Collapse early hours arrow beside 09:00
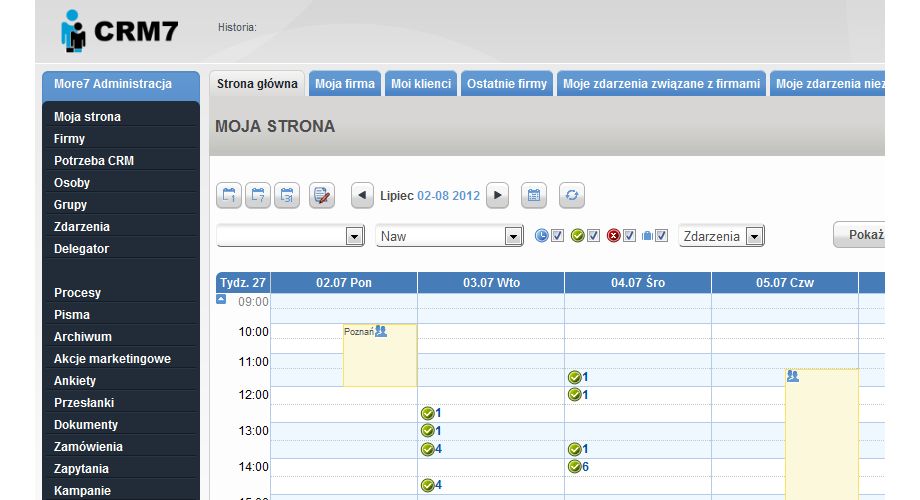Image resolution: width=920 pixels, height=500 pixels. [221, 299]
